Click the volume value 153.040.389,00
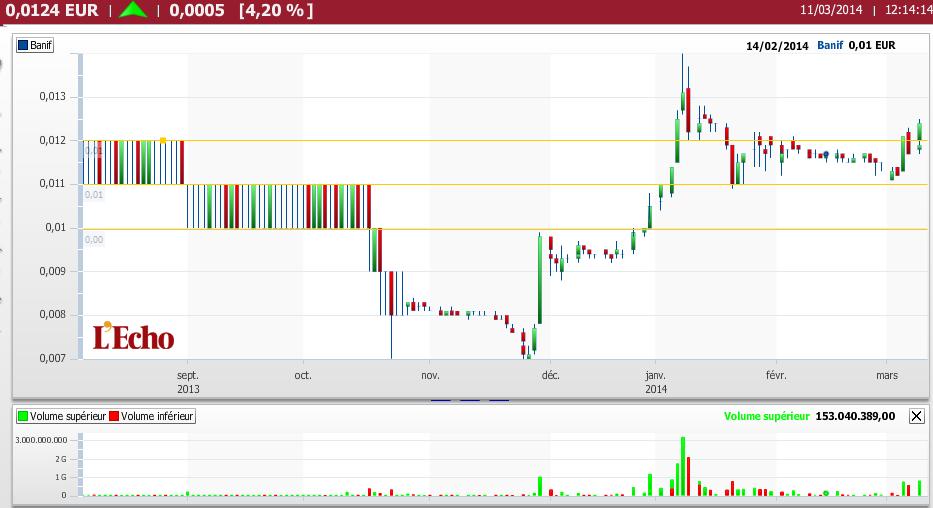Image resolution: width=933 pixels, height=508 pixels. 855,416
